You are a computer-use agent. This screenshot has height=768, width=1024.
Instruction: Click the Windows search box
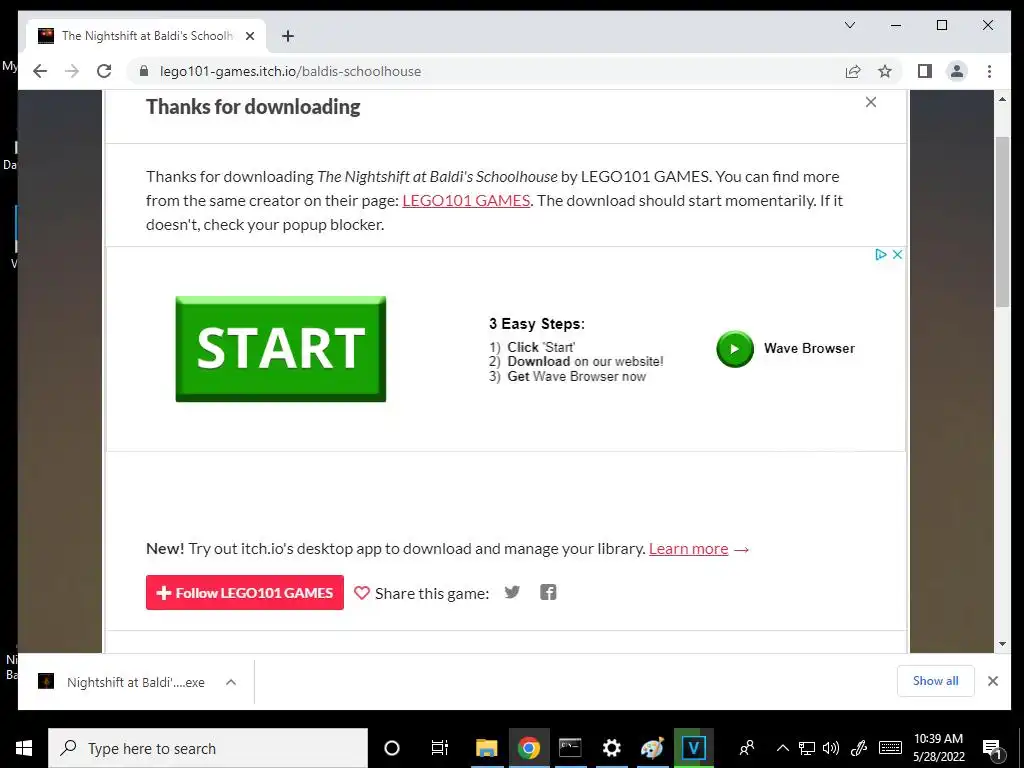[208, 748]
